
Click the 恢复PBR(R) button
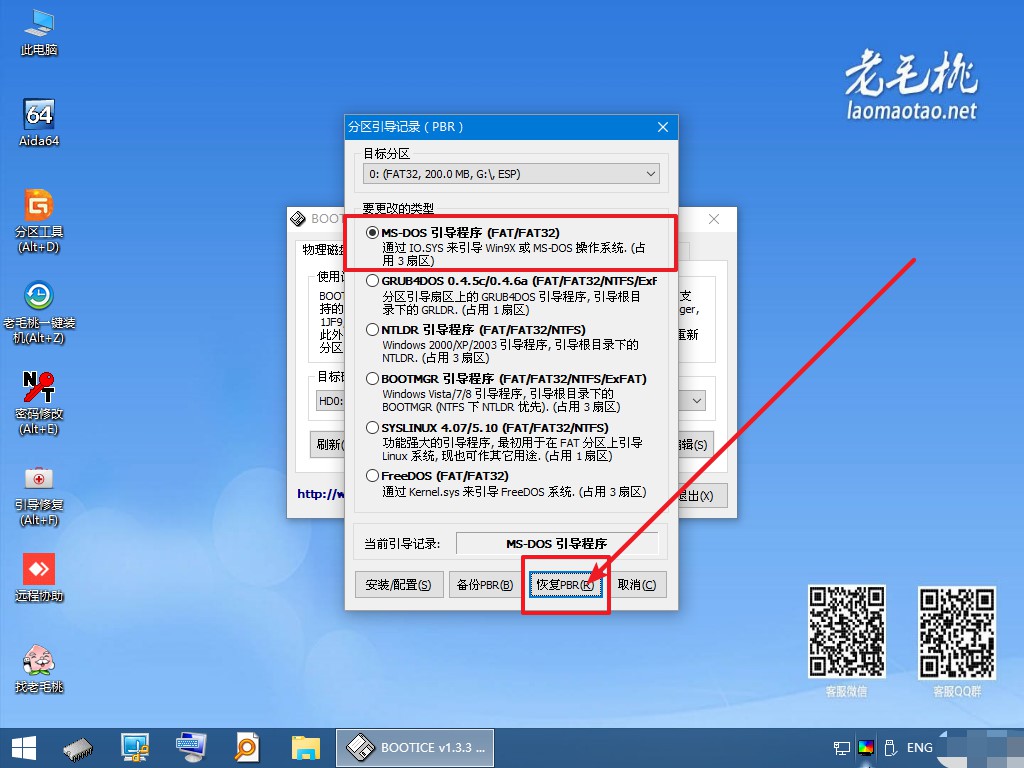[x=566, y=584]
